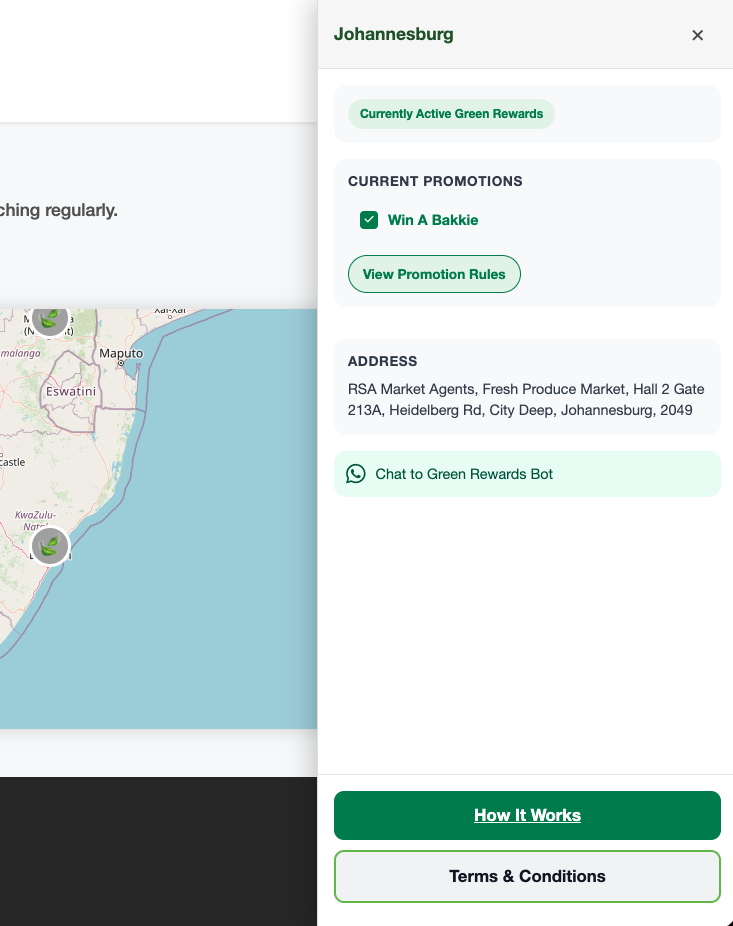Close the Johannesburg details panel
Screen dimensions: 733x926
pyautogui.click(x=697, y=35)
